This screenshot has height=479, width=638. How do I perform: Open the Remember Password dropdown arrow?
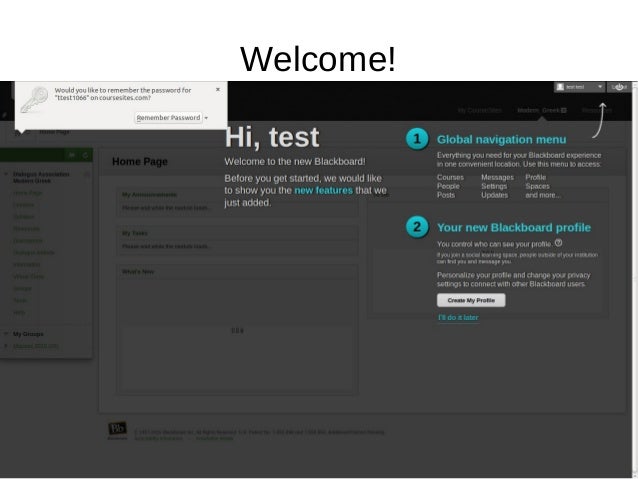coord(206,118)
